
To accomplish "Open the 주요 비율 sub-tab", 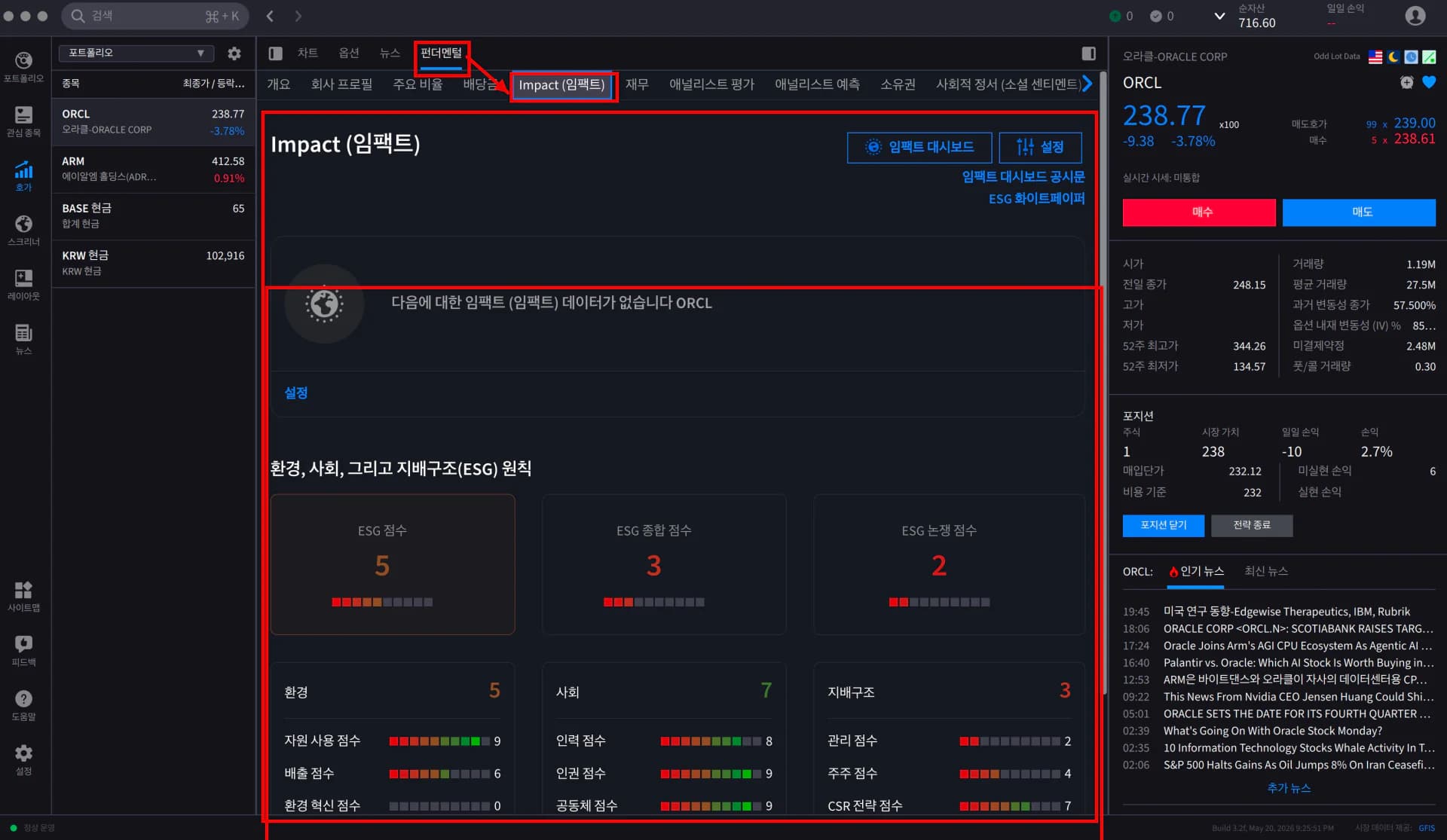I will tap(418, 84).
